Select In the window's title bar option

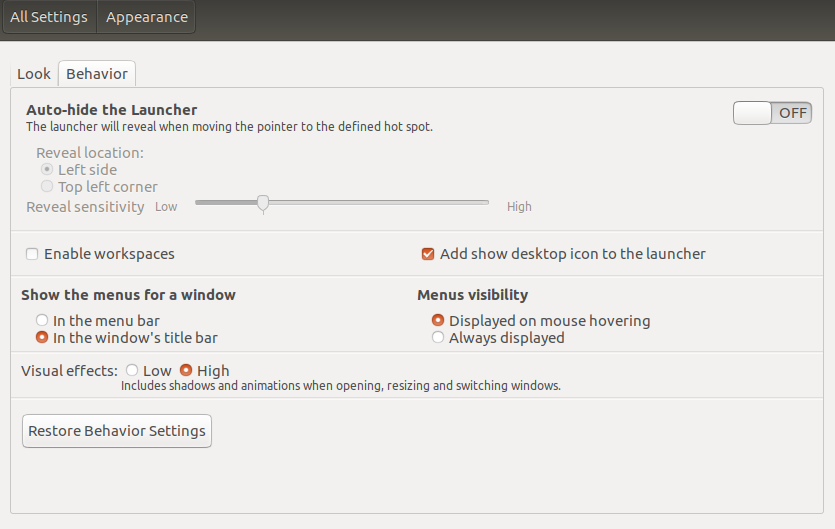(42, 338)
